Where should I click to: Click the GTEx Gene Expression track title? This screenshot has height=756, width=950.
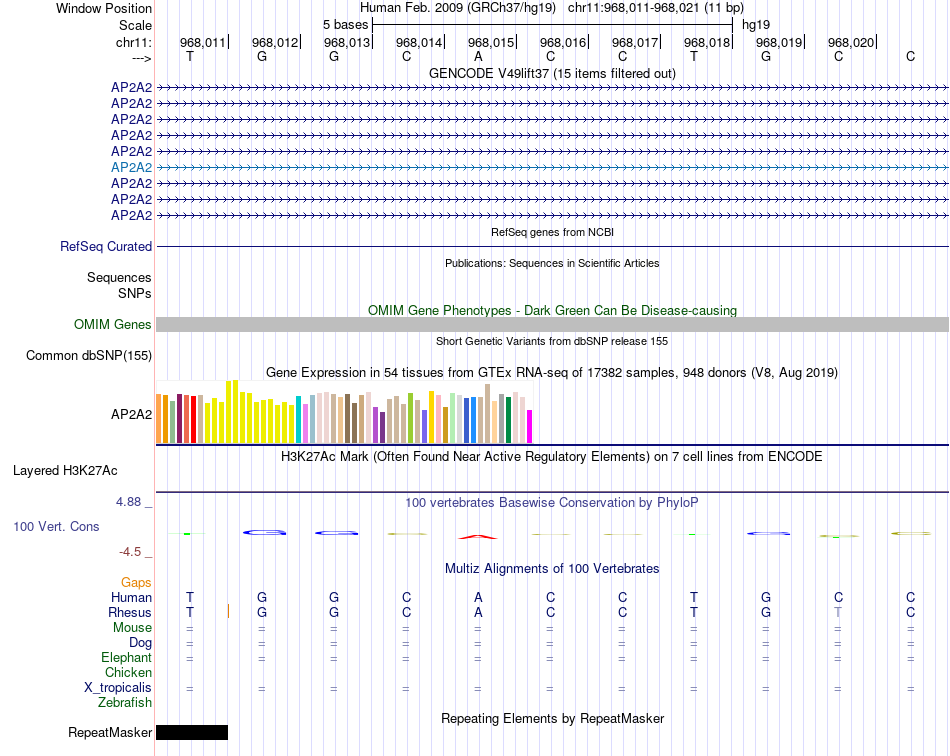click(552, 373)
